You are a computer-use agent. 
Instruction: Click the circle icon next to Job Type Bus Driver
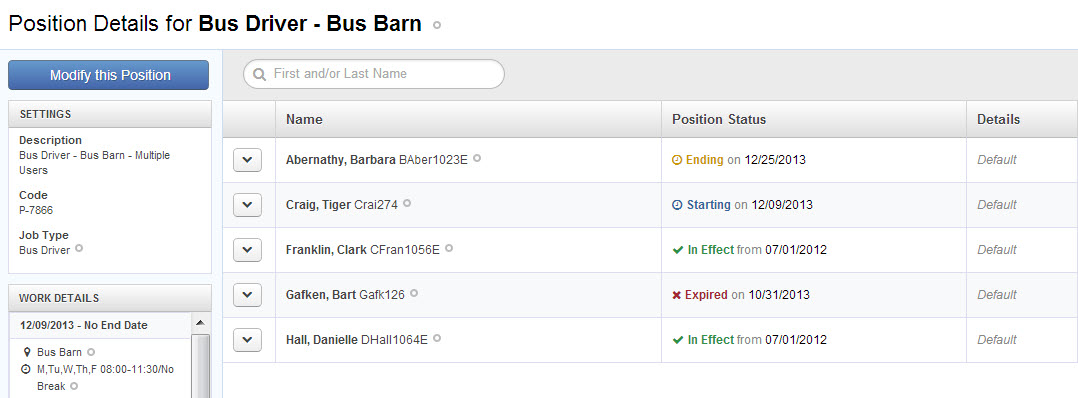tap(79, 248)
